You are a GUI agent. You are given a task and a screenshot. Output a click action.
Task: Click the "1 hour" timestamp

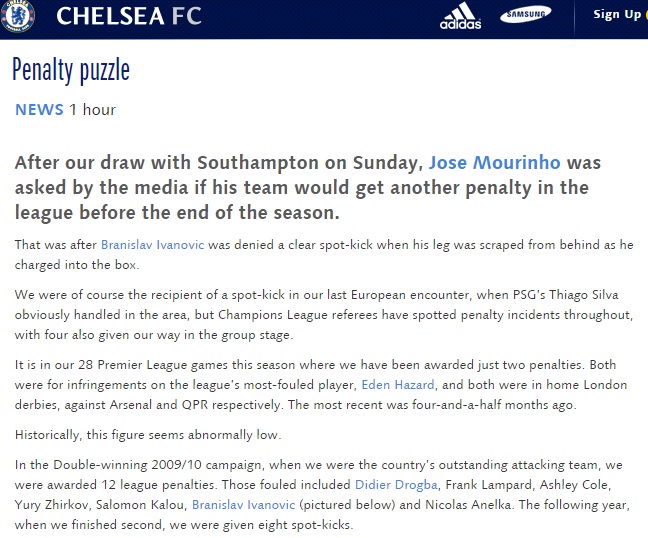[x=93, y=110]
